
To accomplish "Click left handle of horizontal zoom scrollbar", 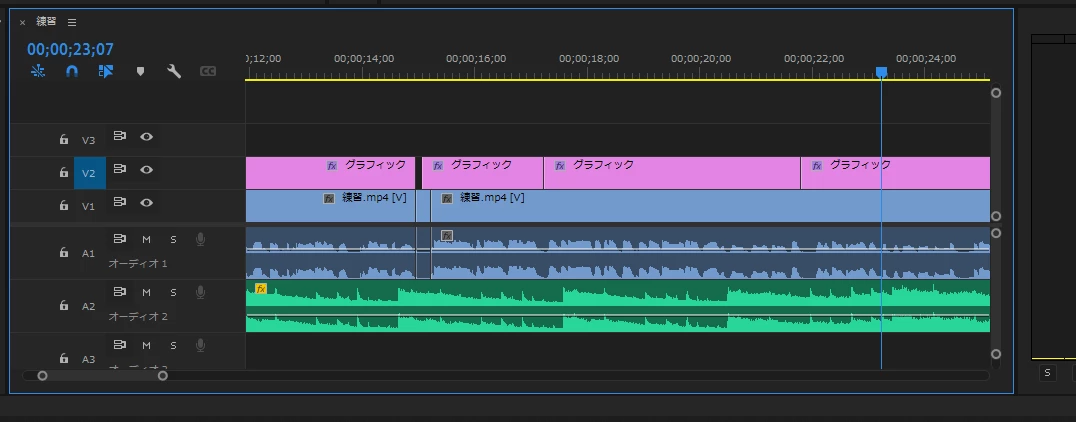I will (43, 375).
